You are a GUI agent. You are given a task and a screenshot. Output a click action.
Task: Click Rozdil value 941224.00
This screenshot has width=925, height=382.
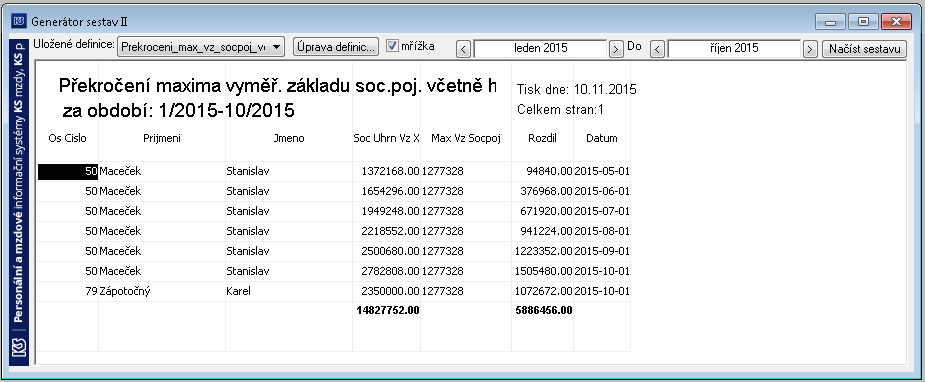pyautogui.click(x=546, y=232)
